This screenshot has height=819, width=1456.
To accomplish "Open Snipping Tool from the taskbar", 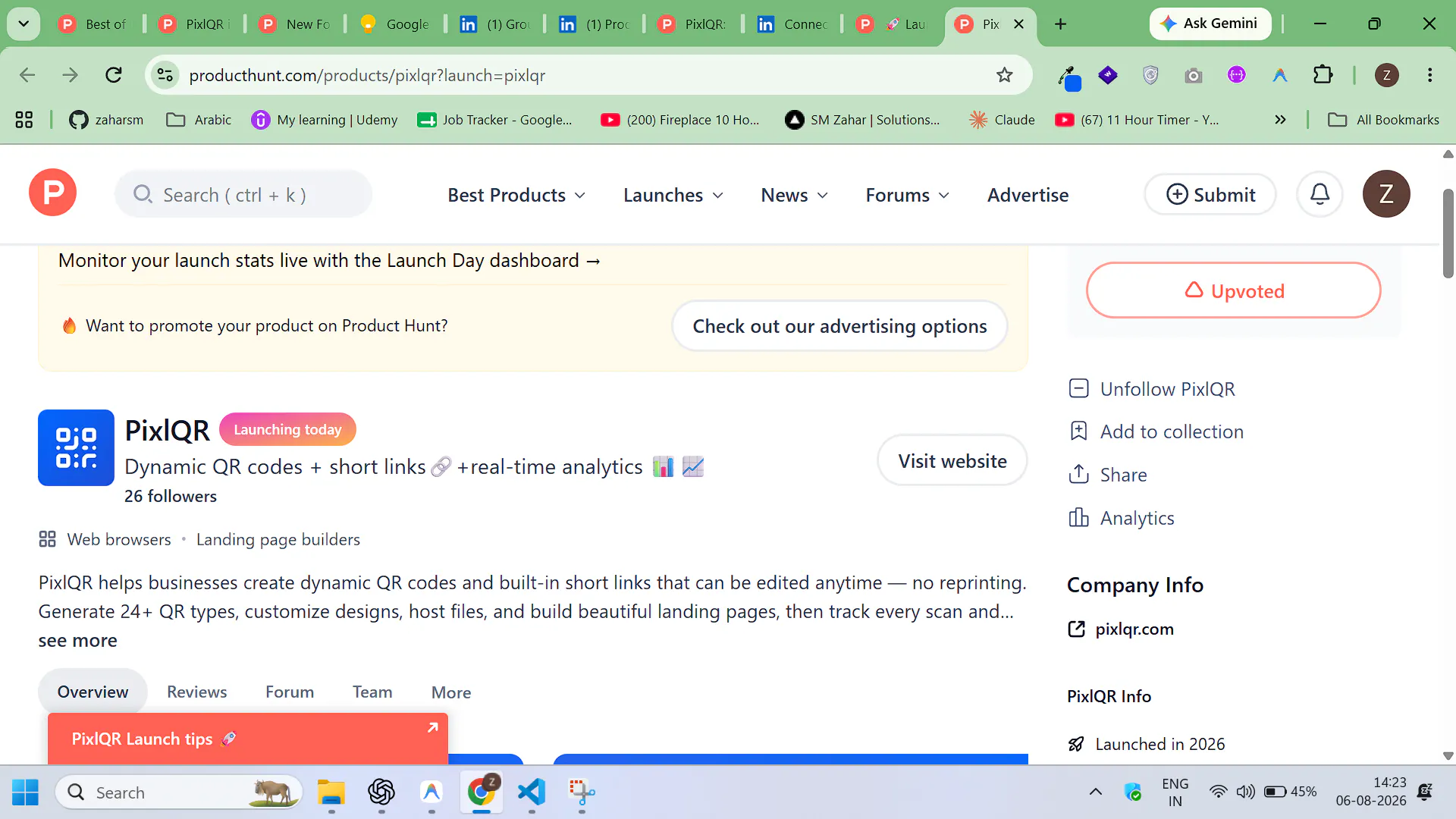I will pos(582,792).
